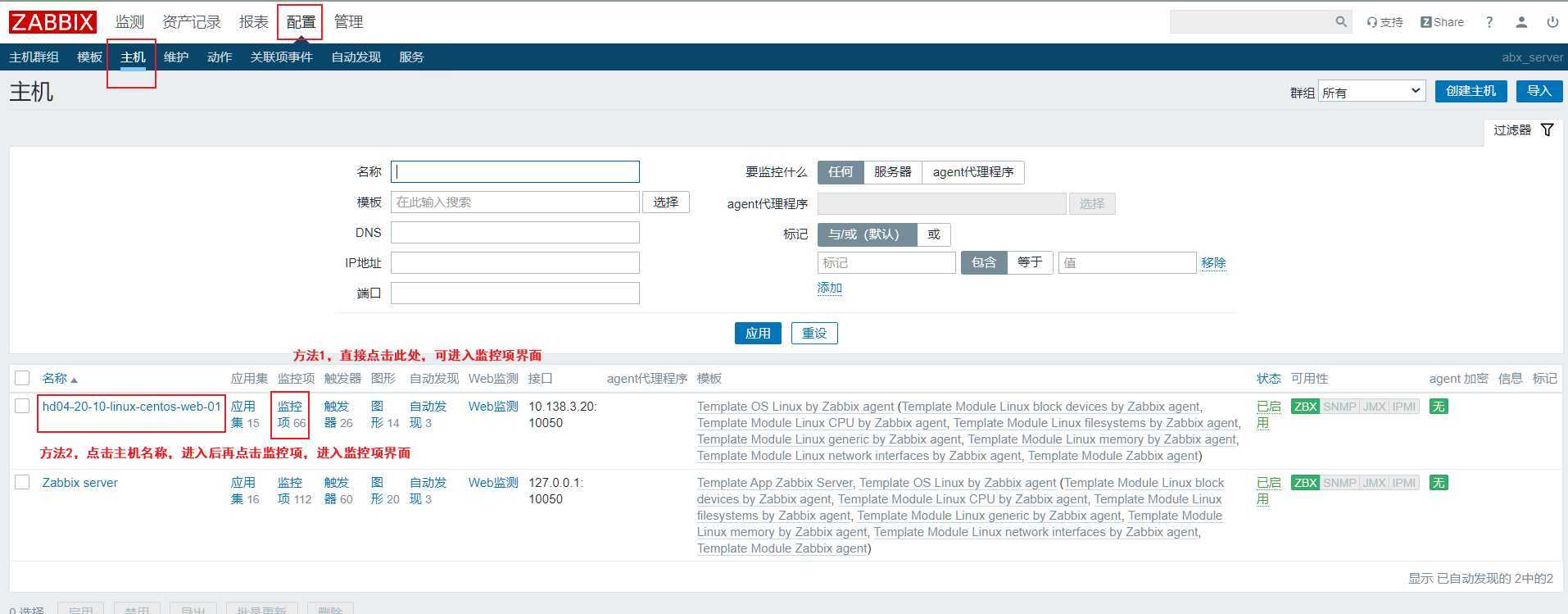This screenshot has height=614, width=1568.
Task: Go to 服务 submenu
Action: (411, 57)
